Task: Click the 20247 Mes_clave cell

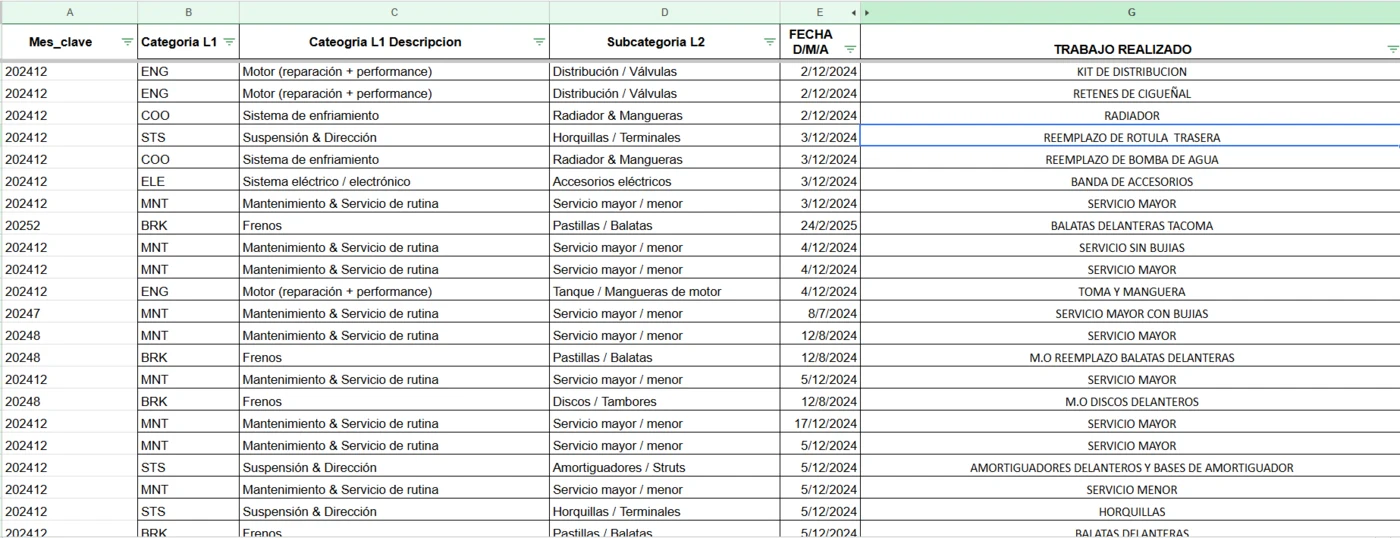Action: [69, 314]
